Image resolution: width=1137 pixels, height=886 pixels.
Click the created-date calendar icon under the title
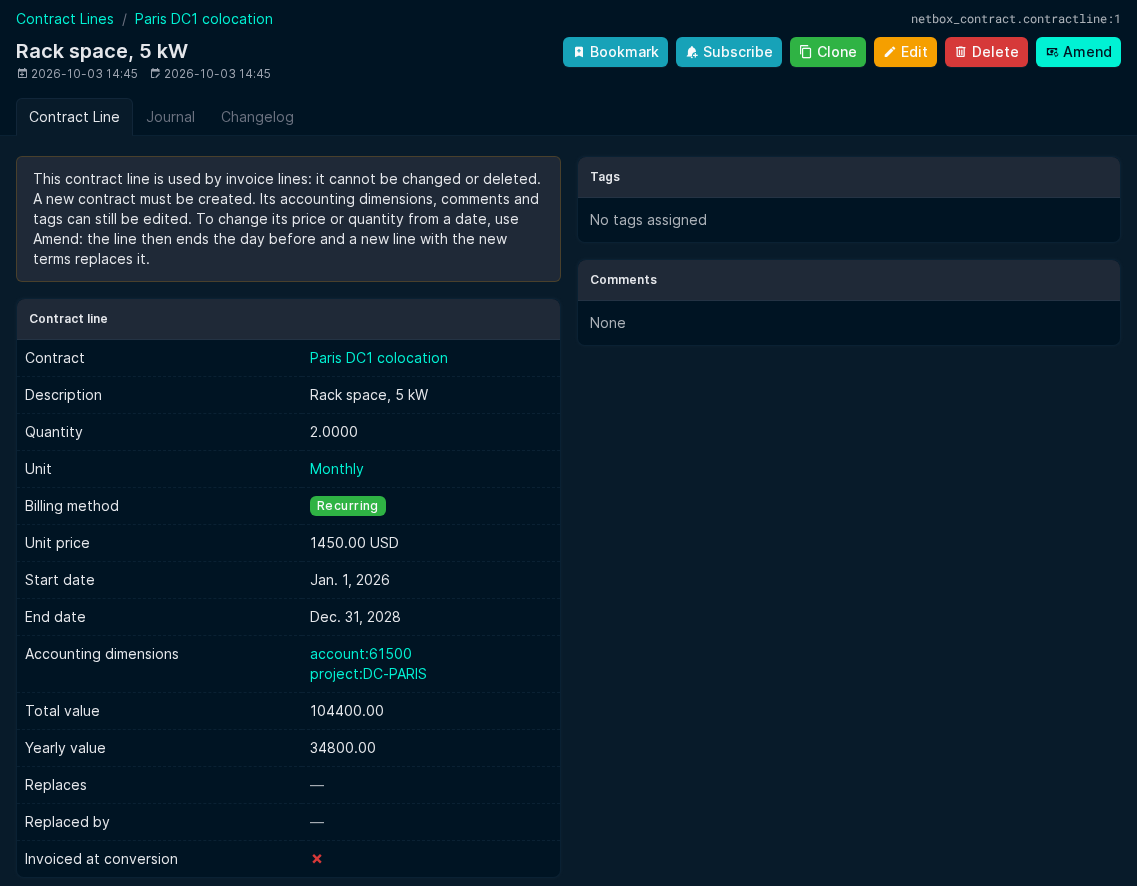[22, 73]
